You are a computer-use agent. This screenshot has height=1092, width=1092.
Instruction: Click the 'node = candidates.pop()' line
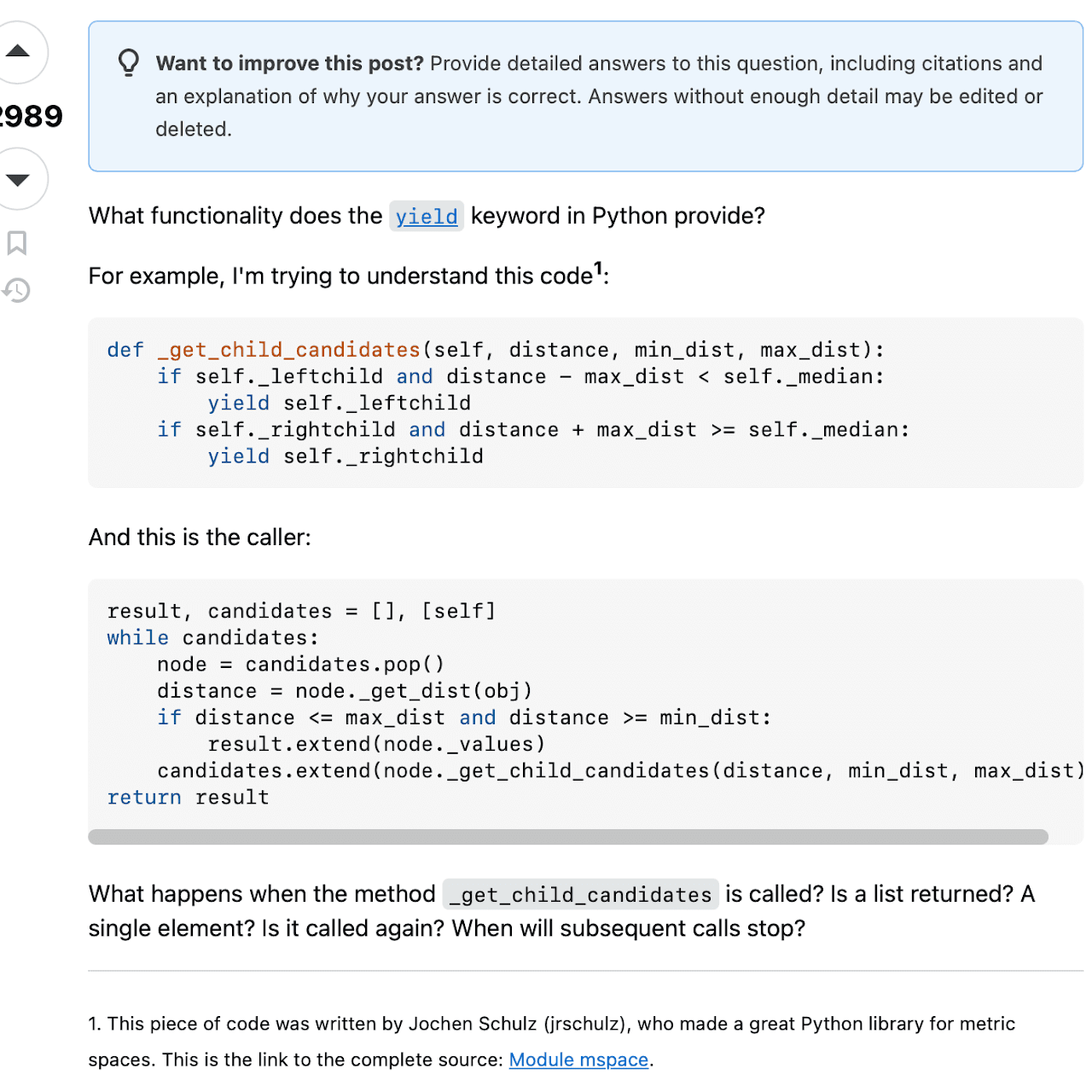(x=300, y=665)
